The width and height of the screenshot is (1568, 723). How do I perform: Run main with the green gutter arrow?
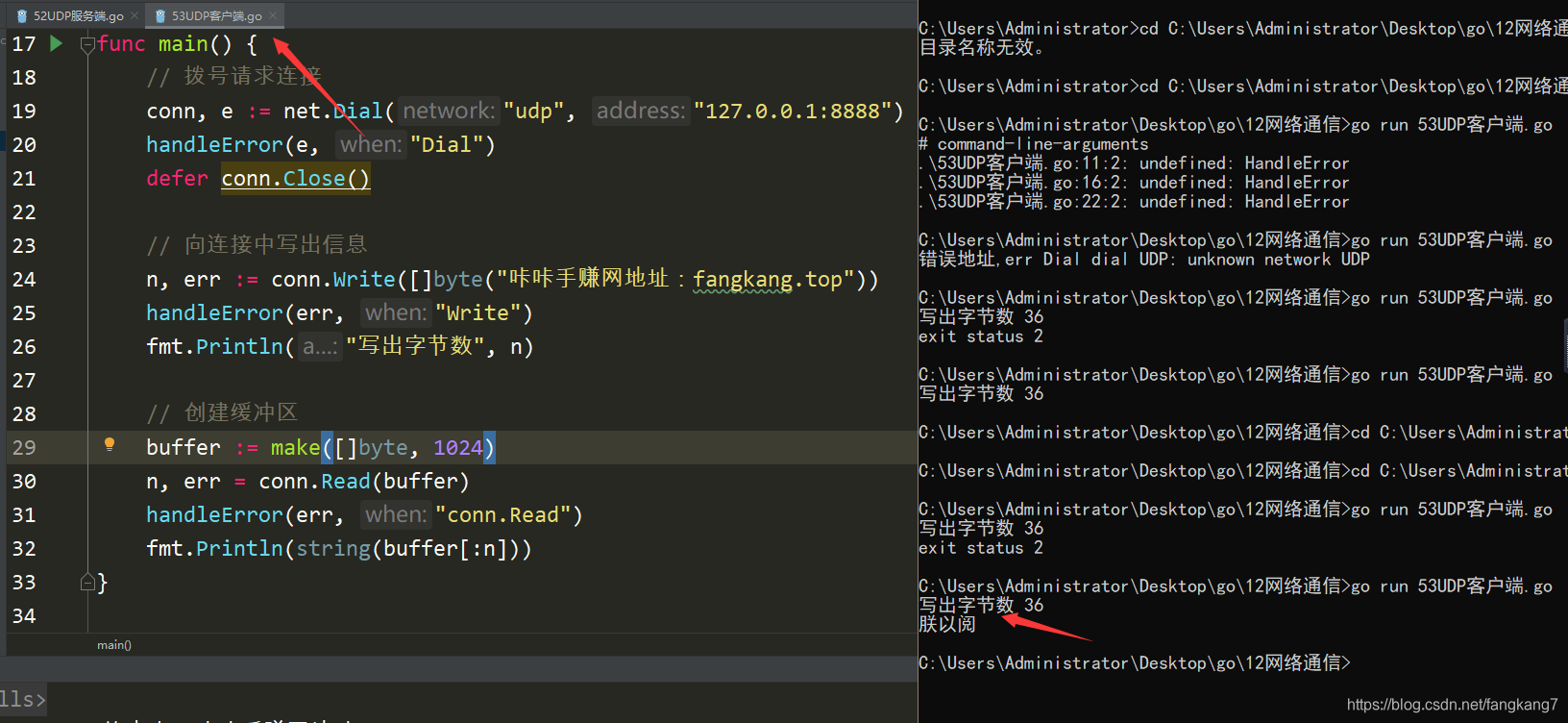click(57, 43)
